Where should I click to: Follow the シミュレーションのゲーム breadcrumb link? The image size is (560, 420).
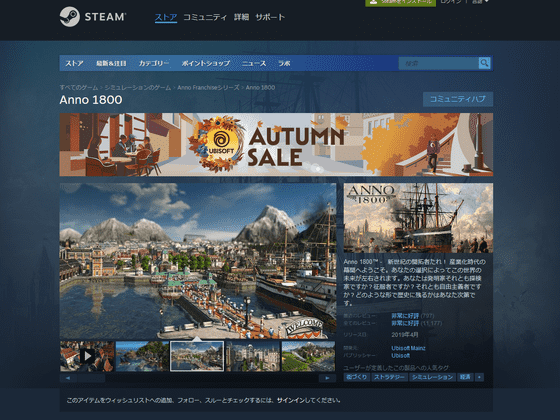pos(138,88)
